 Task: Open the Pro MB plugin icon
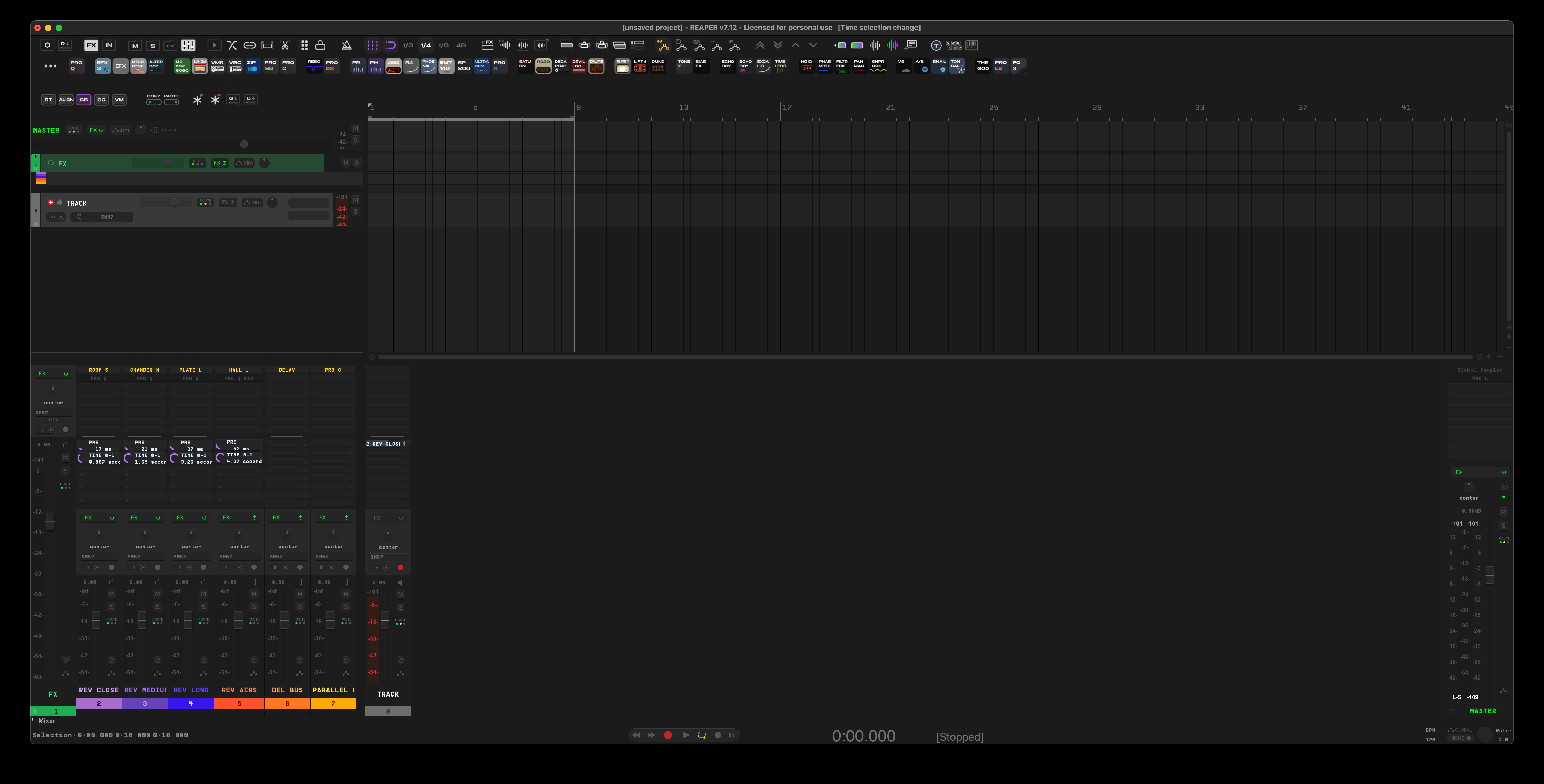tap(270, 66)
